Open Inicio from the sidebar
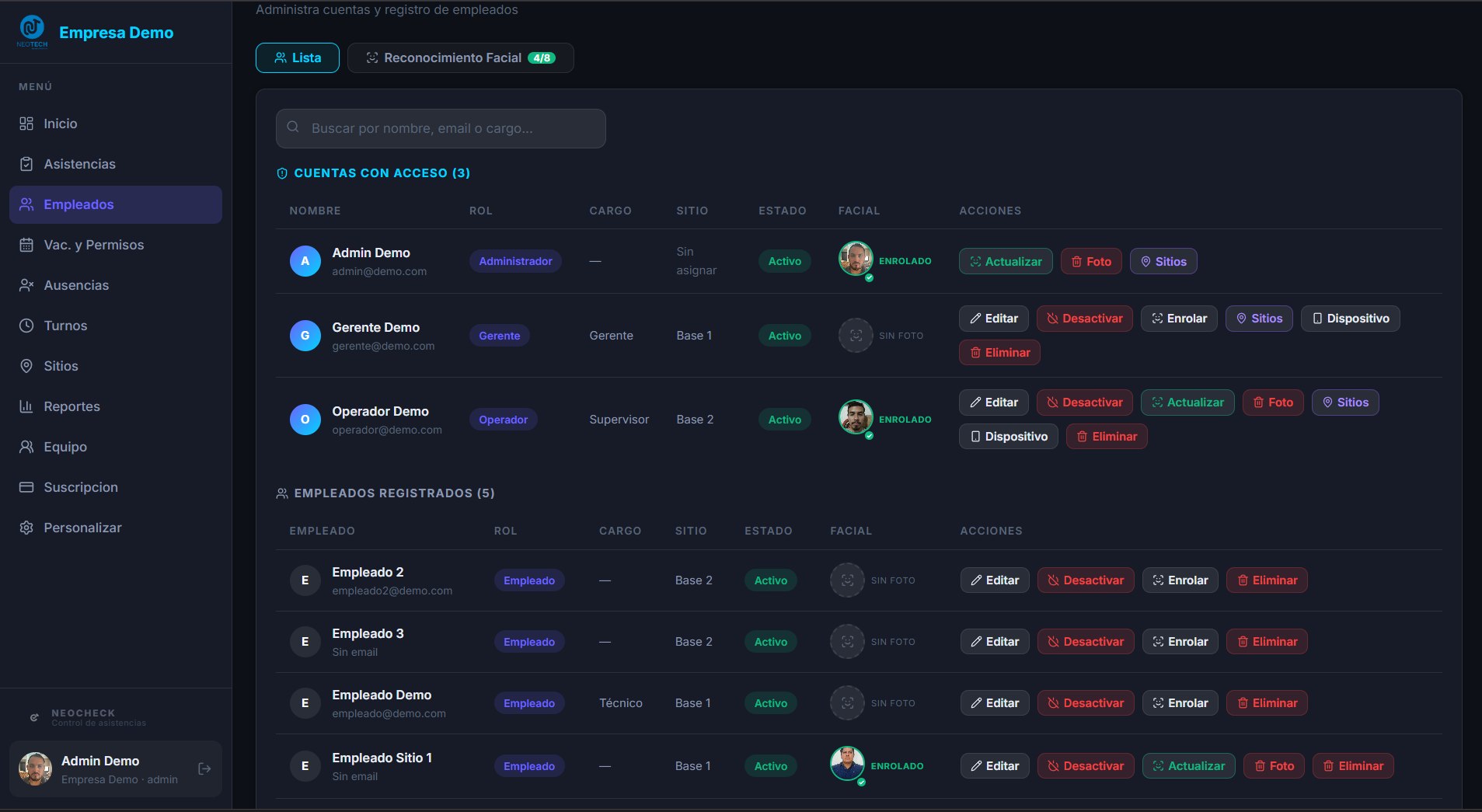Image resolution: width=1482 pixels, height=812 pixels. point(60,124)
